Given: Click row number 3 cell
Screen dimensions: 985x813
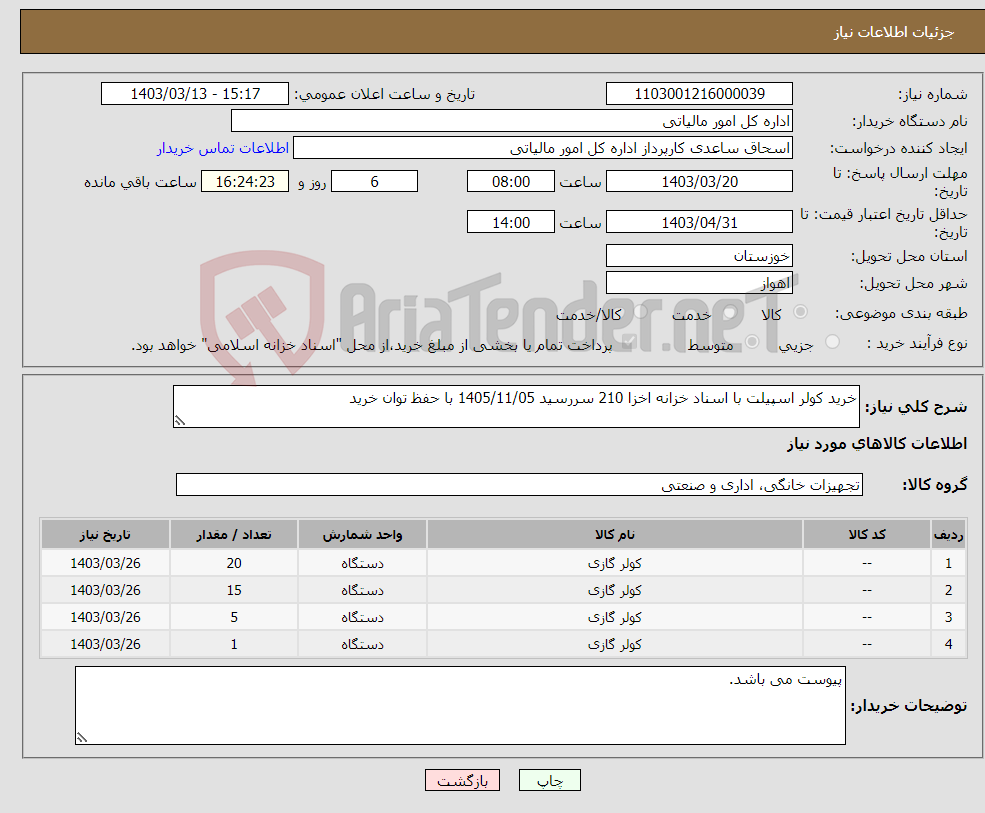Looking at the screenshot, I should (x=948, y=617).
